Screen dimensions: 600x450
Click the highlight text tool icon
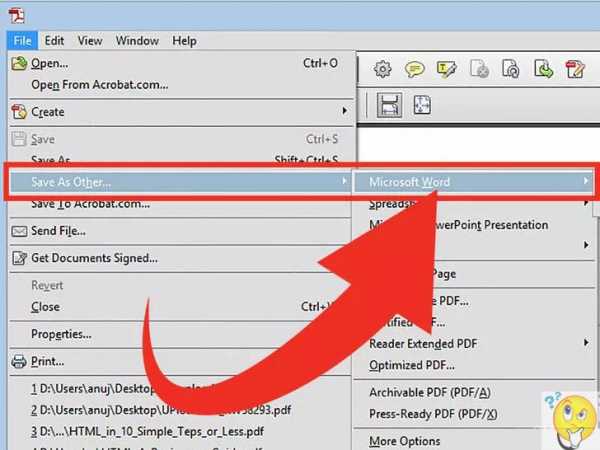pyautogui.click(x=447, y=69)
